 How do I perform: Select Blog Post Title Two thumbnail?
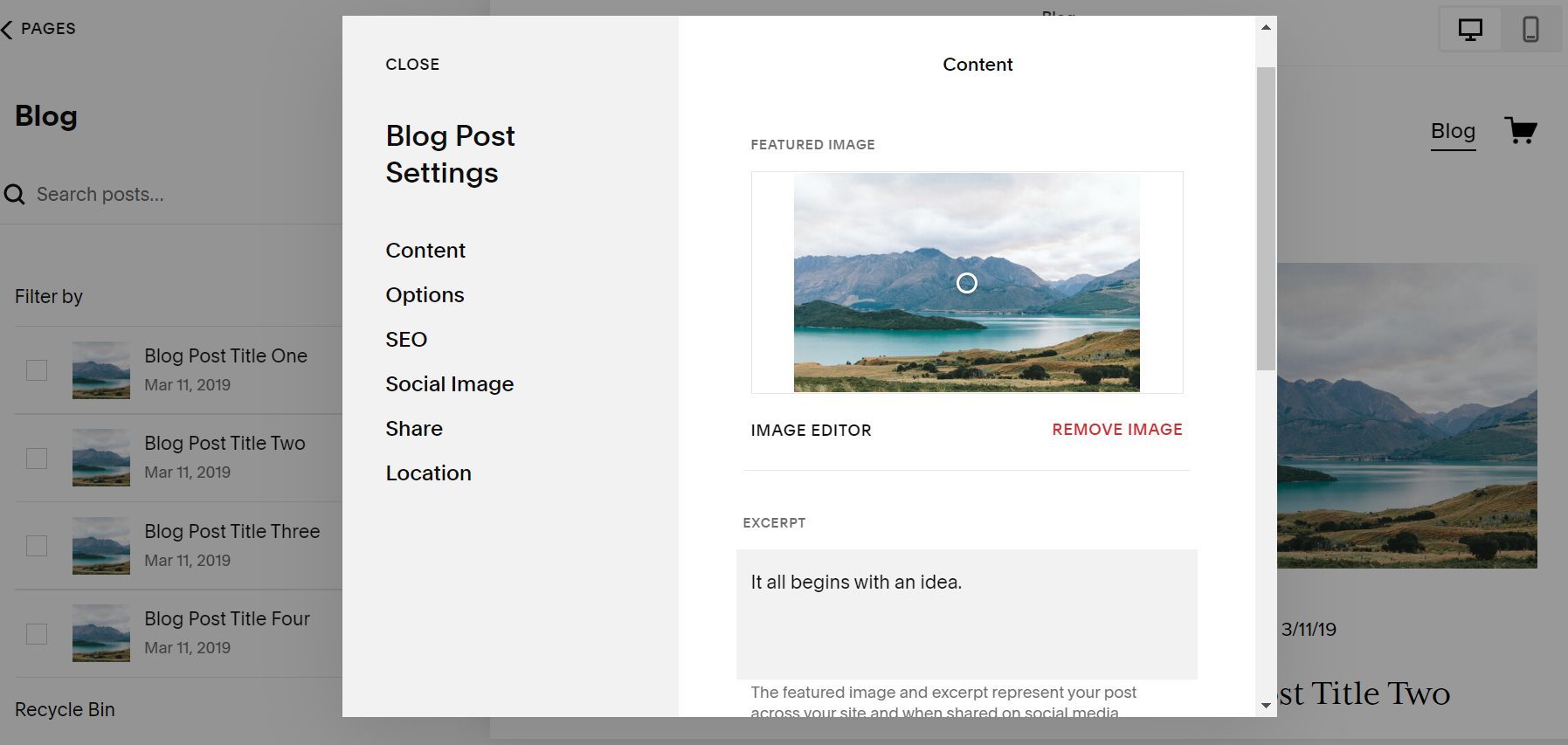pyautogui.click(x=101, y=458)
